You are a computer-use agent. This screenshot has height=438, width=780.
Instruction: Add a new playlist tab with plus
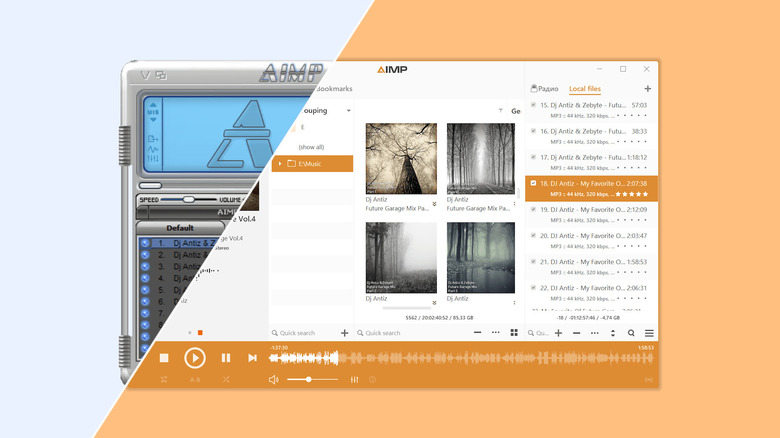click(x=648, y=89)
